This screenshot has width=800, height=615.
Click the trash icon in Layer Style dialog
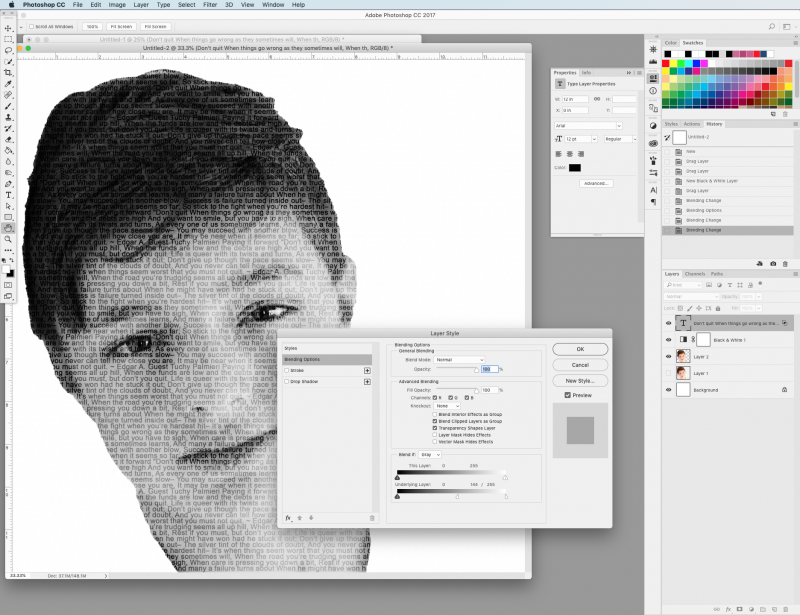(372, 518)
